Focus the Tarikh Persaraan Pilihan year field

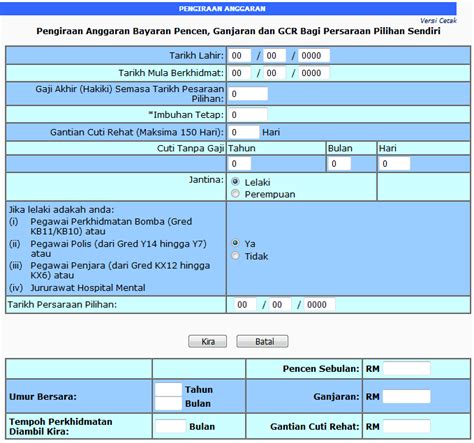[320, 304]
